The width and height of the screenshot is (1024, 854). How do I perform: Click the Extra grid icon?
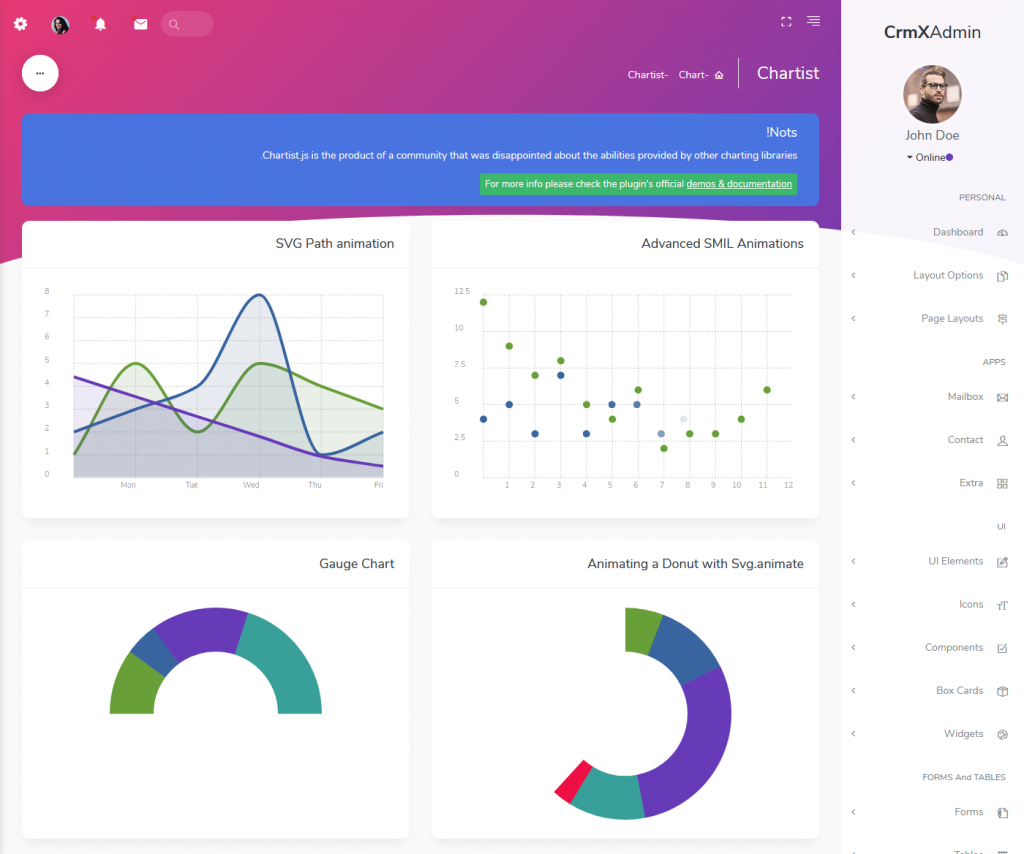(x=1002, y=484)
